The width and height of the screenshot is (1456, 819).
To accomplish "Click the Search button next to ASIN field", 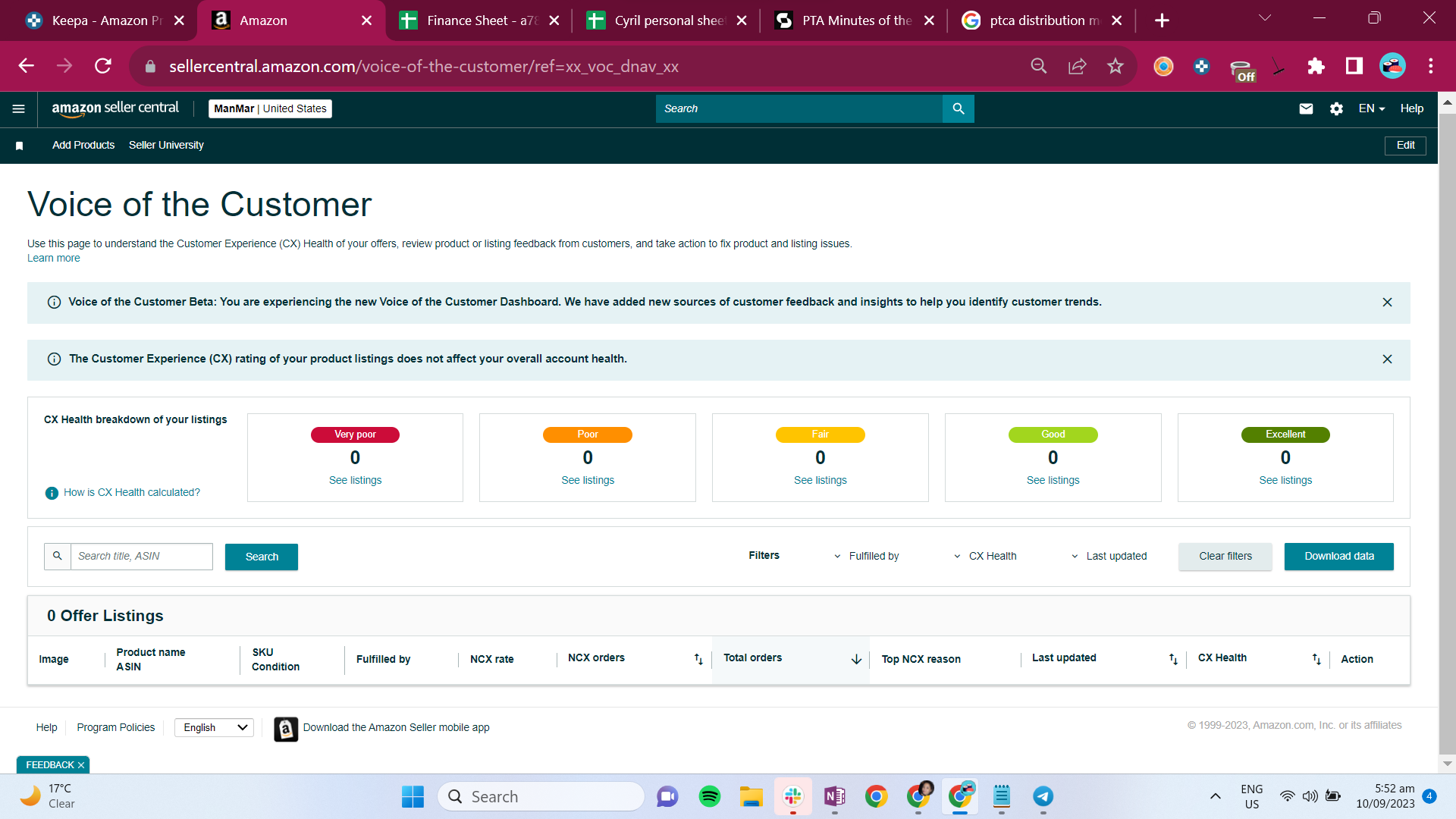I will tap(262, 557).
